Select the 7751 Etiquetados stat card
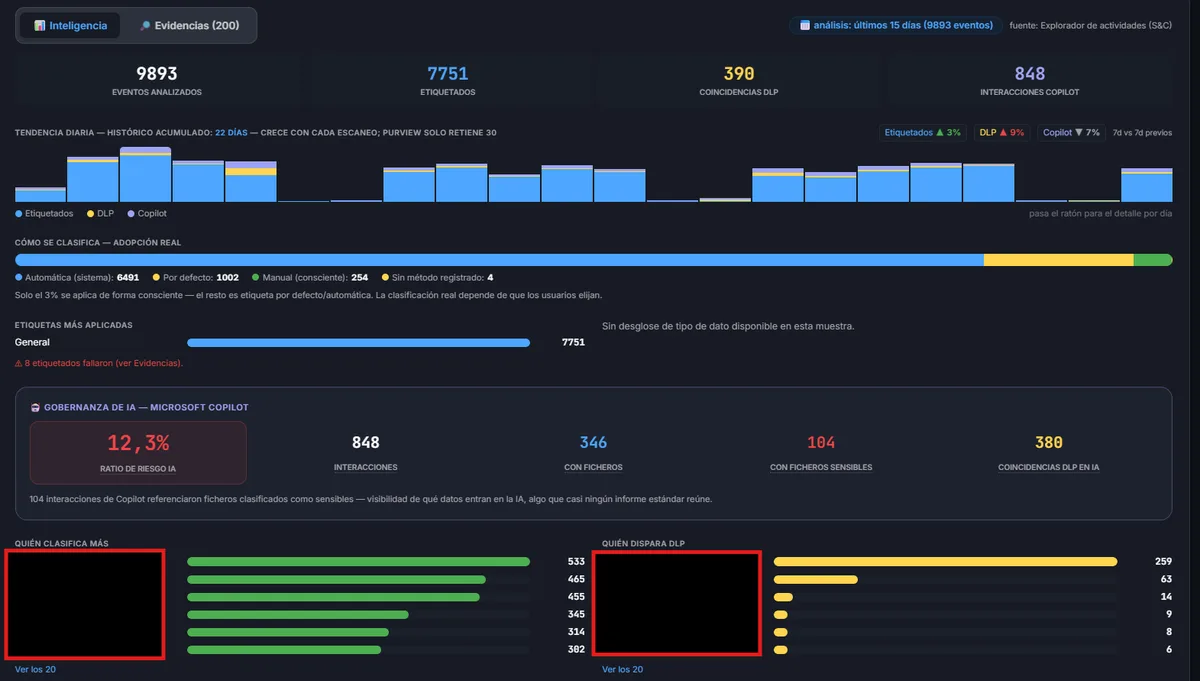1200x681 pixels. pyautogui.click(x=448, y=80)
